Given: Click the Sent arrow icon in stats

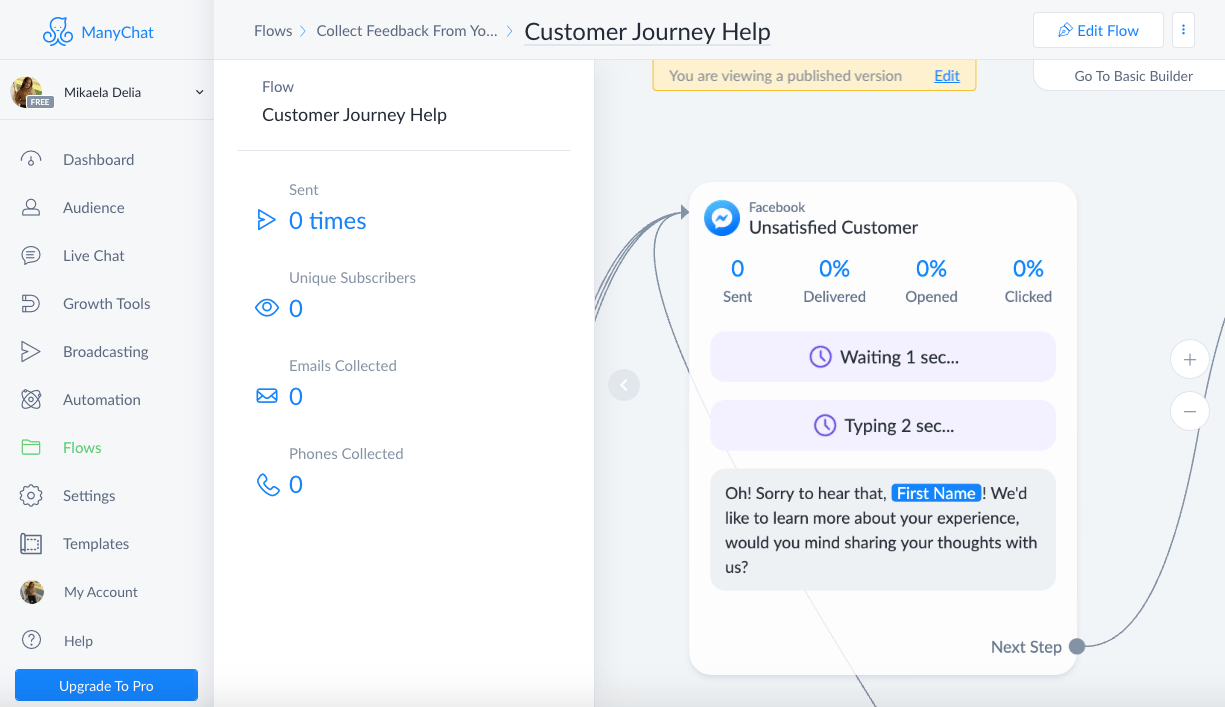Looking at the screenshot, I should pos(266,220).
